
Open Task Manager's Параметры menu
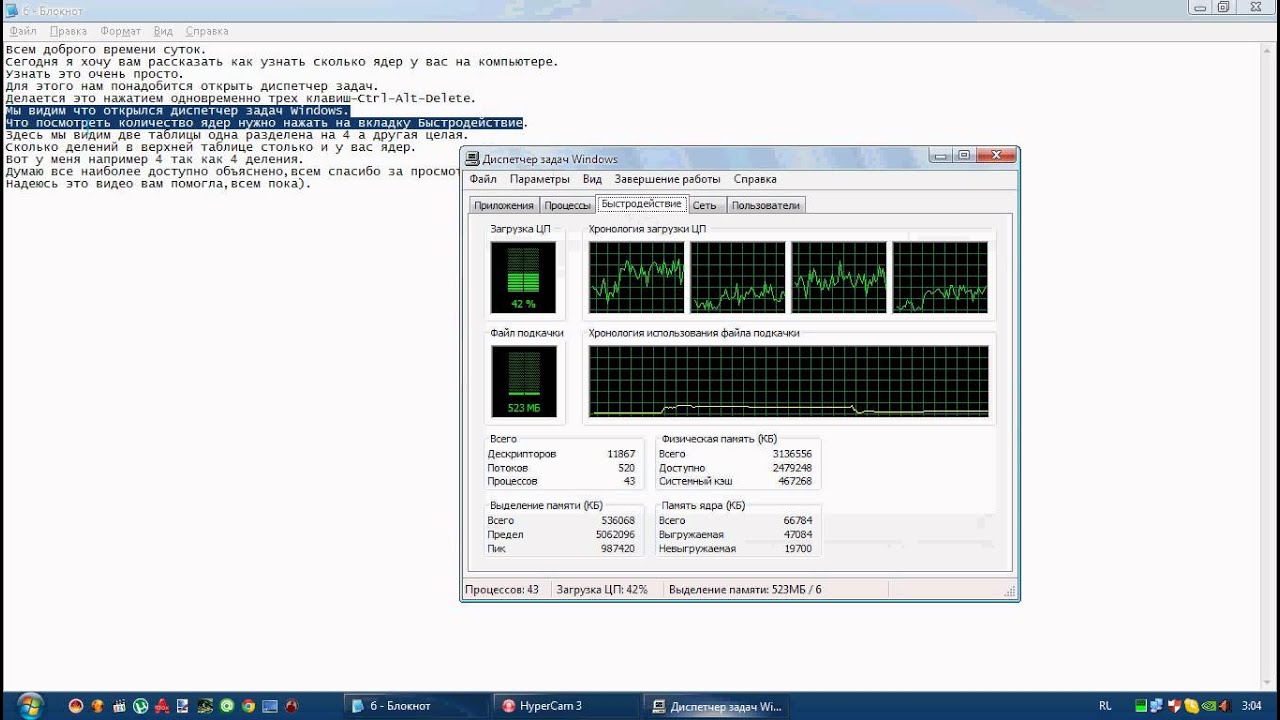click(x=540, y=179)
